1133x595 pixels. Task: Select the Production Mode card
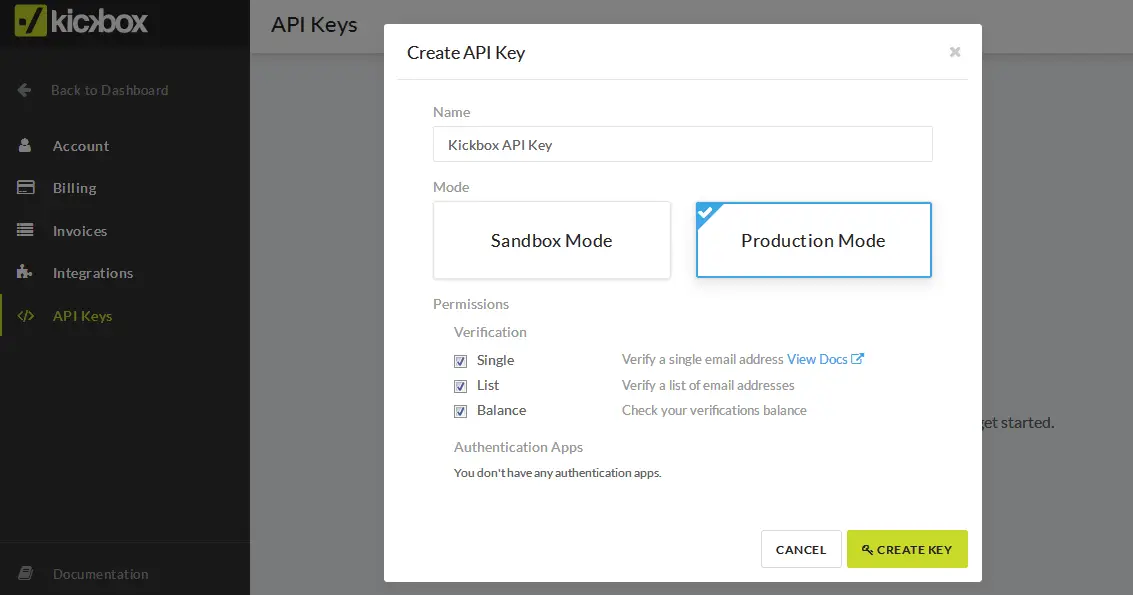pos(813,241)
